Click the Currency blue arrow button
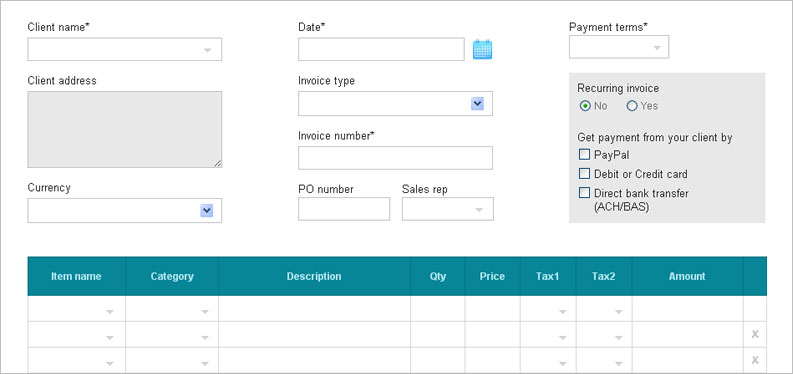Screen dimensions: 793x374 [206, 211]
